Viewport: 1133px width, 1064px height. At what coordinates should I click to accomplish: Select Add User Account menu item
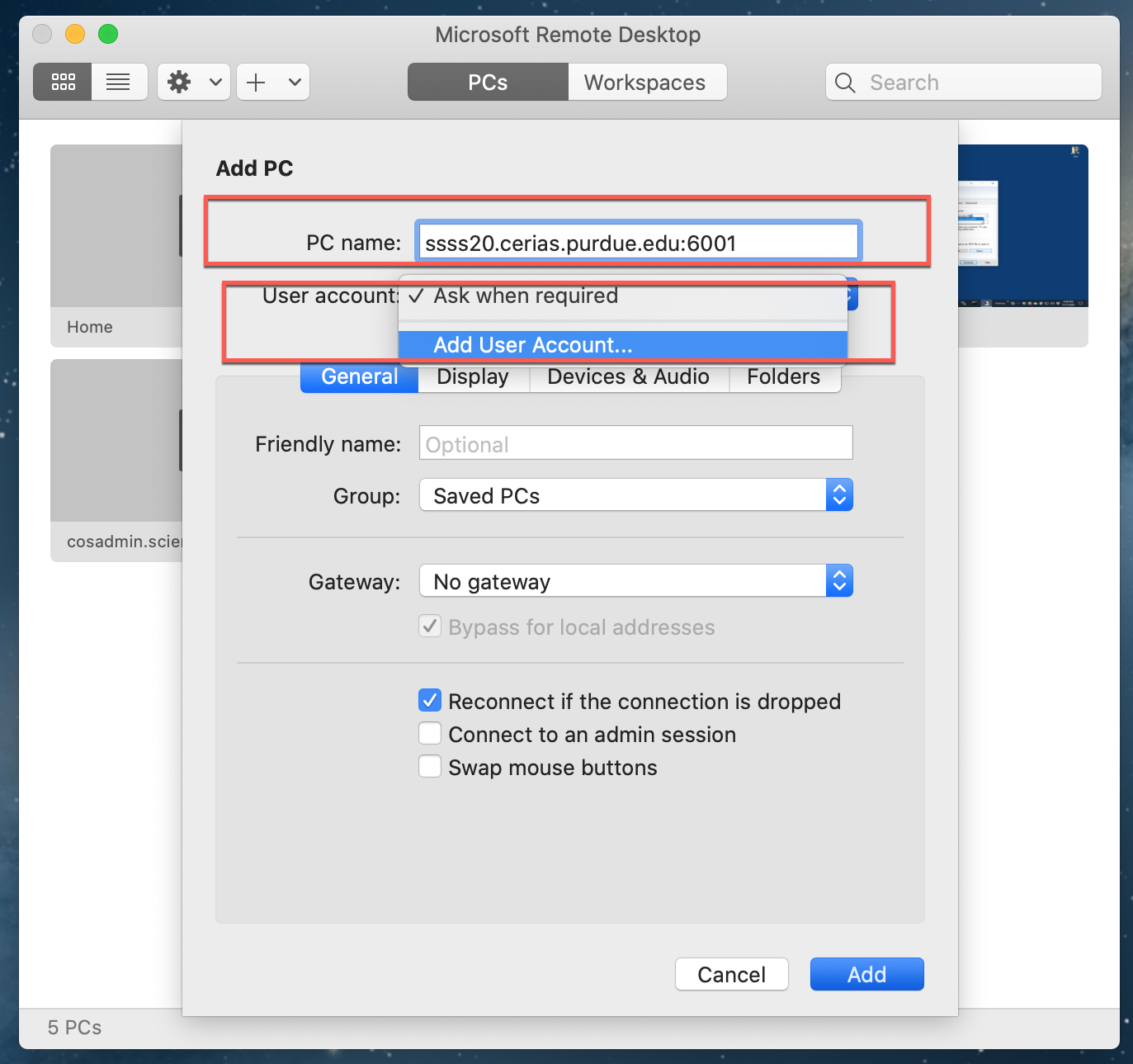(623, 344)
